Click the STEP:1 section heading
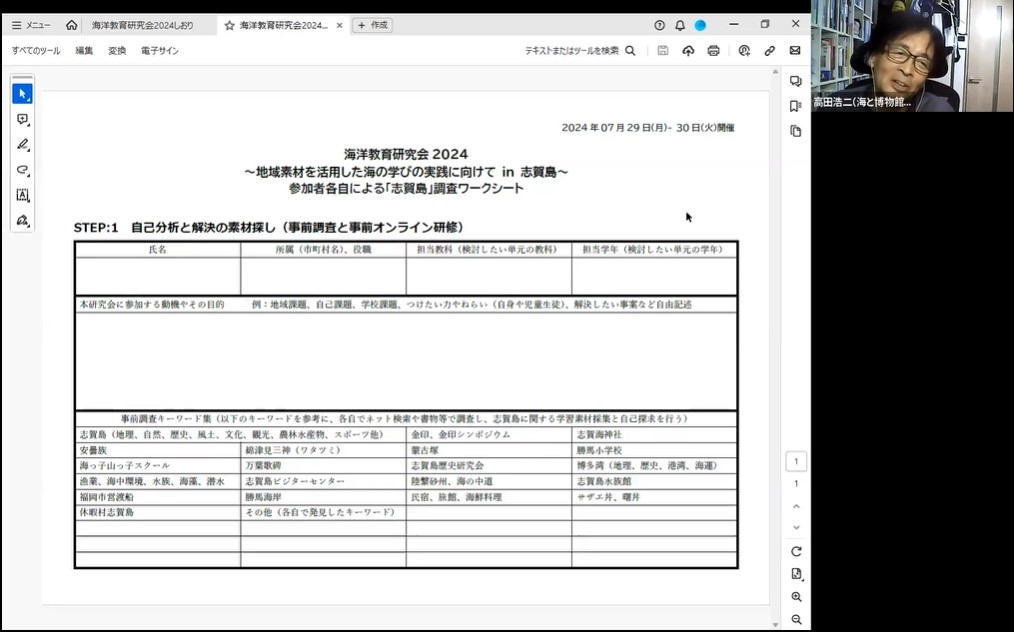 269,228
